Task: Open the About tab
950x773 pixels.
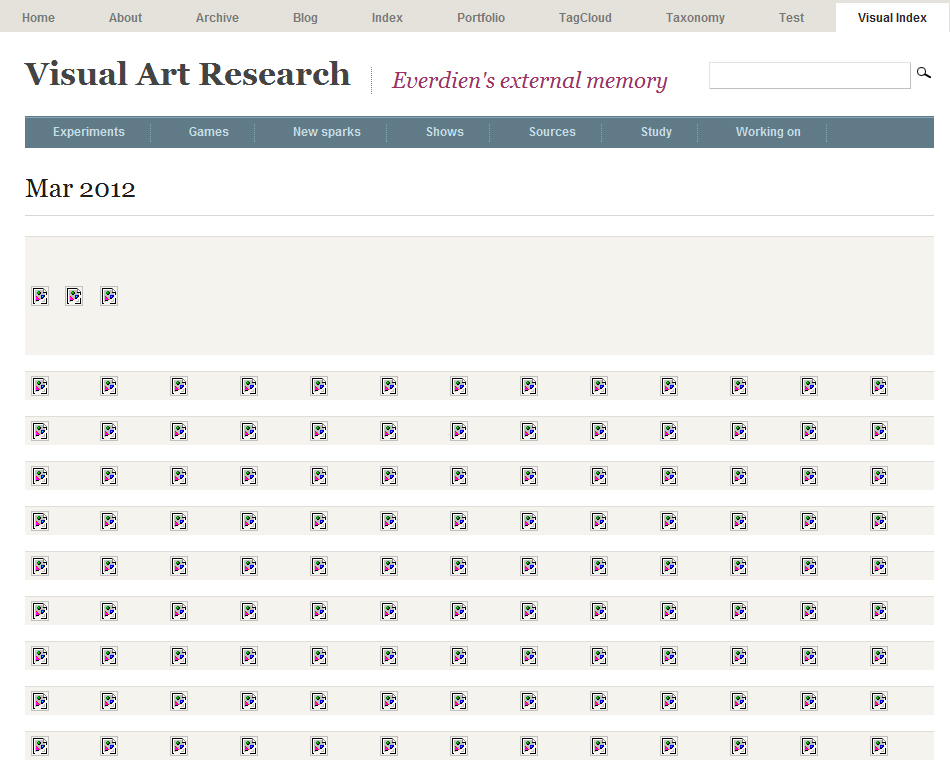Action: tap(125, 18)
